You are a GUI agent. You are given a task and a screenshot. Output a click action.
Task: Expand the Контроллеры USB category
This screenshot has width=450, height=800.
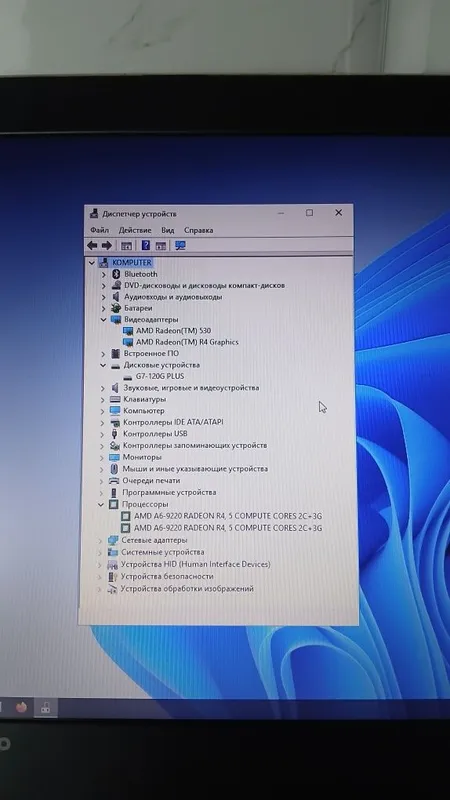point(102,434)
